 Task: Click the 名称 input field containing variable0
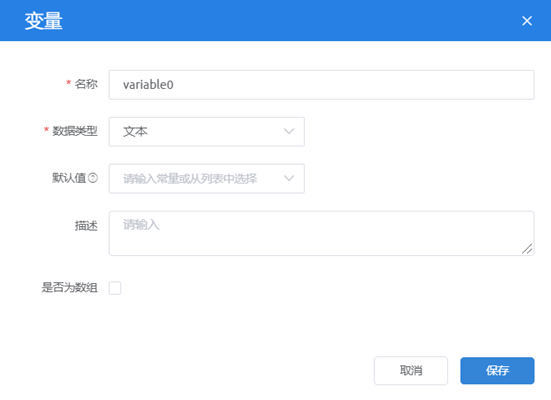click(322, 85)
